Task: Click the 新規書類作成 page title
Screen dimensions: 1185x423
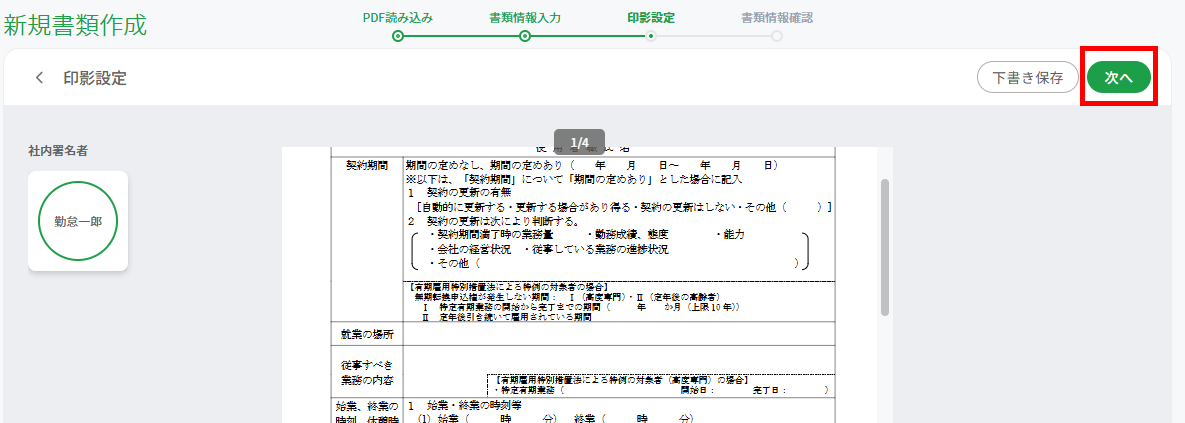Action: pyautogui.click(x=76, y=25)
